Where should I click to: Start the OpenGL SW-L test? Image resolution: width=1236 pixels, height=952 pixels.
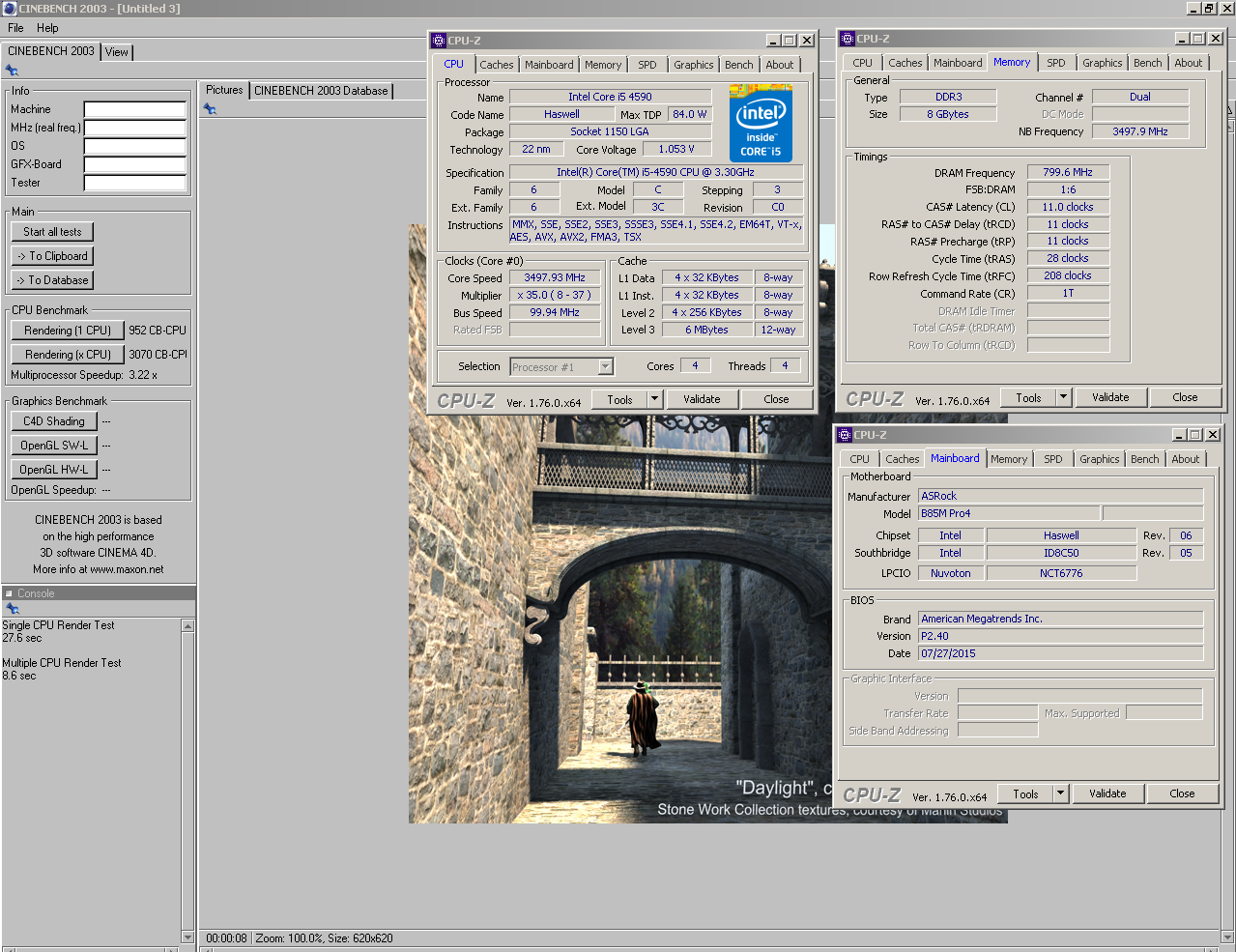point(54,446)
